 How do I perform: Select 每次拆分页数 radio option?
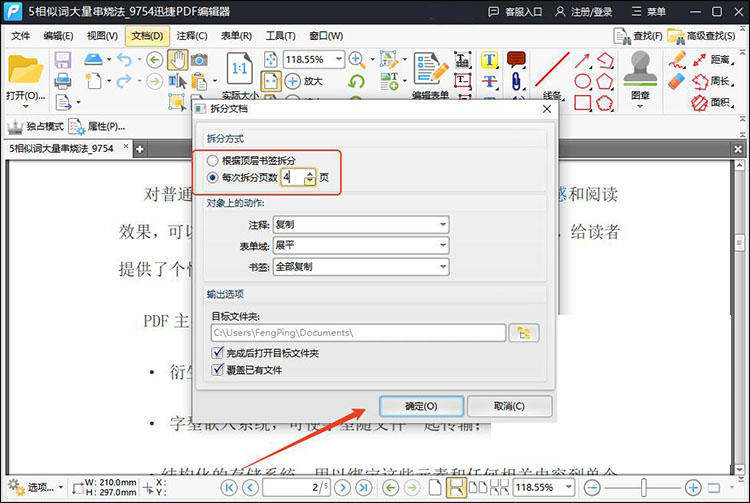click(x=211, y=177)
